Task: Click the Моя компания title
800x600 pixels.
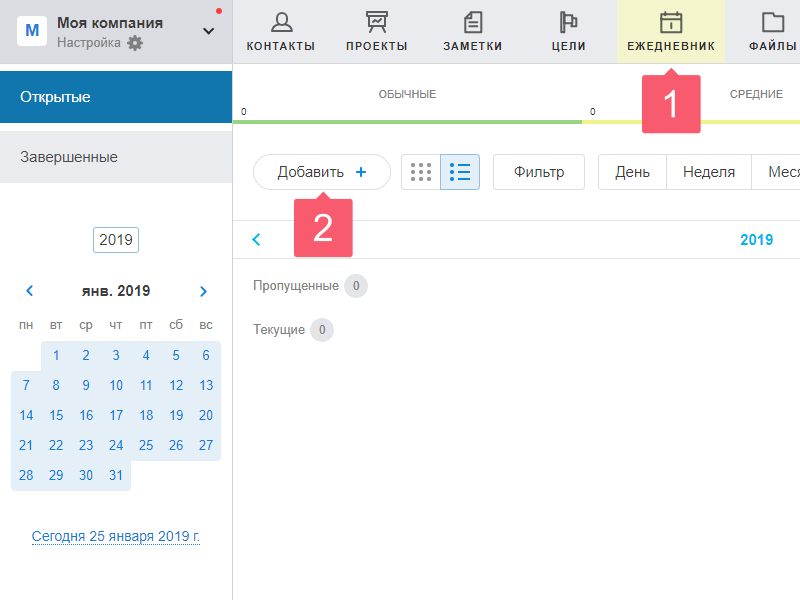Action: tap(110, 23)
